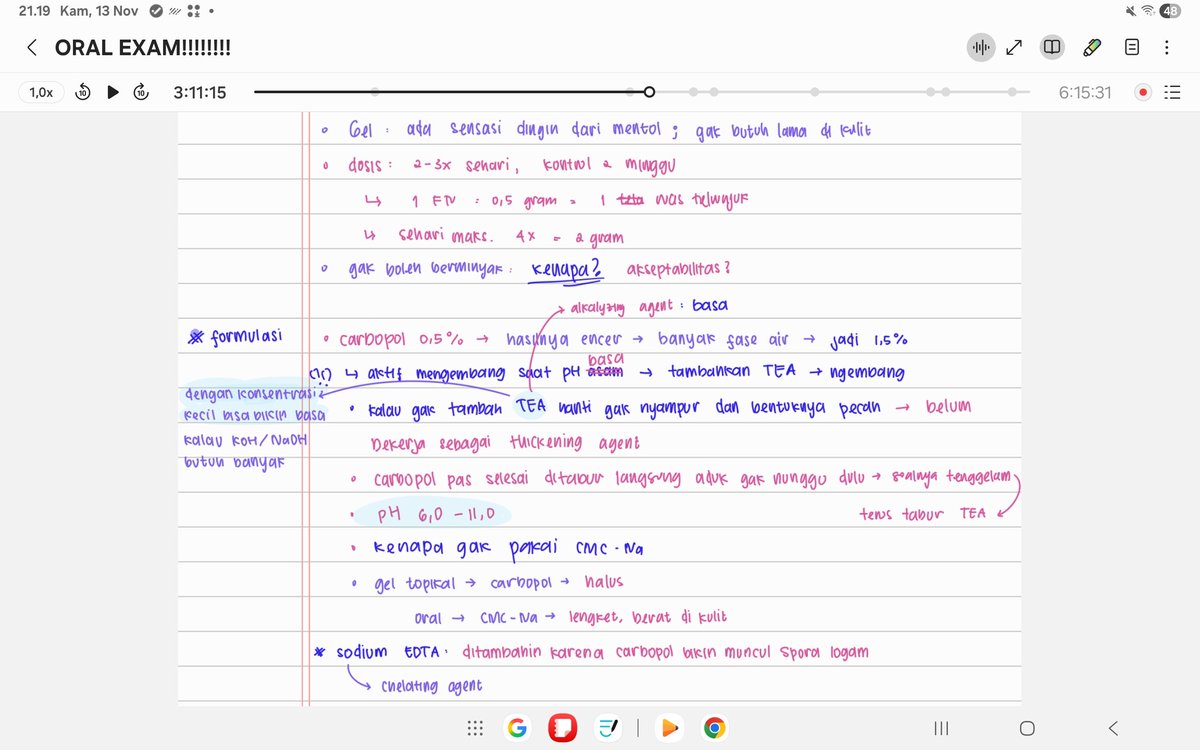Tap 'bekerja sebagai thickening agent' line
Screen dimensions: 1200x750
coord(505,443)
